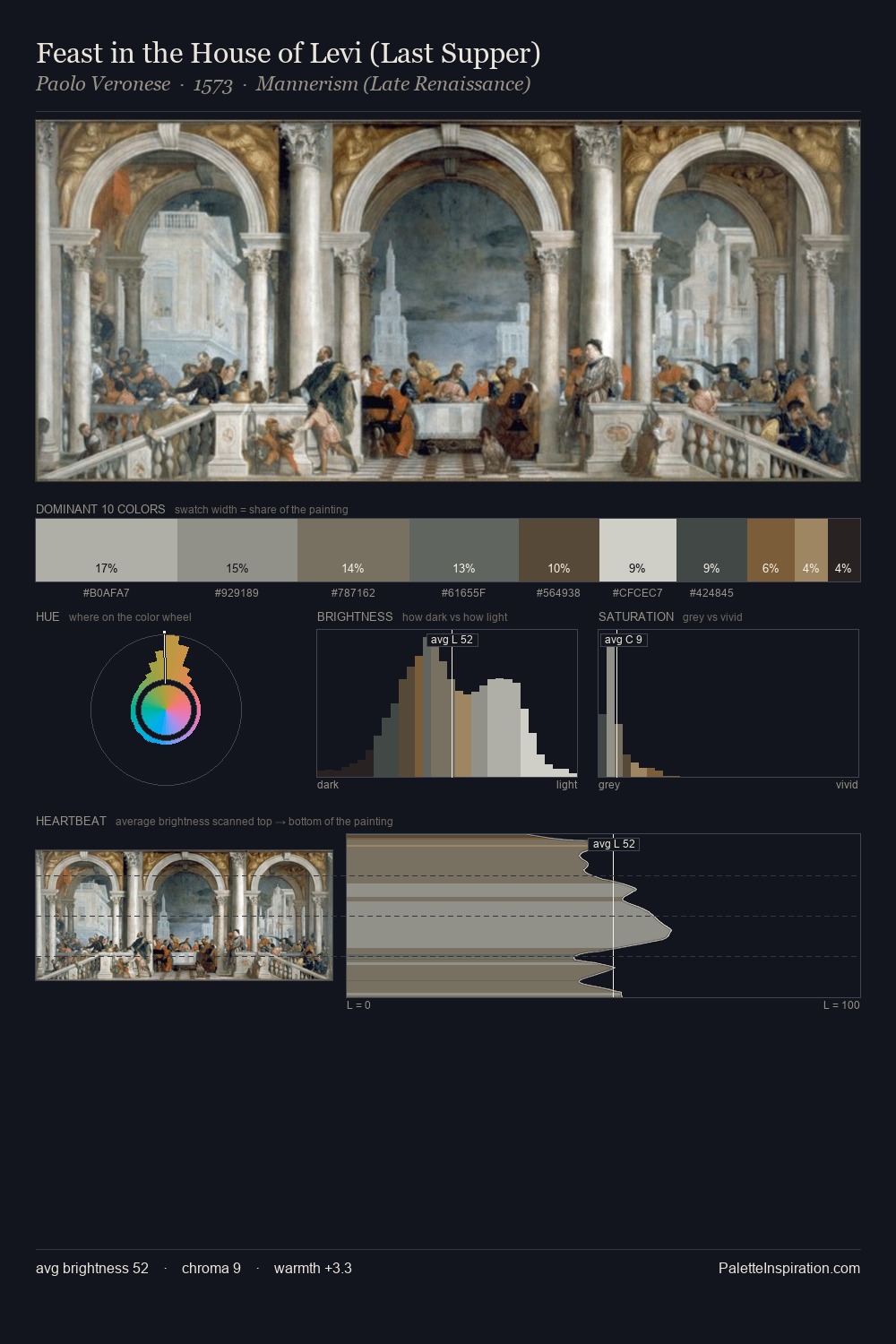Click the 'L = 100' axis label
Viewport: 896px width, 1344px height.
(x=841, y=1005)
